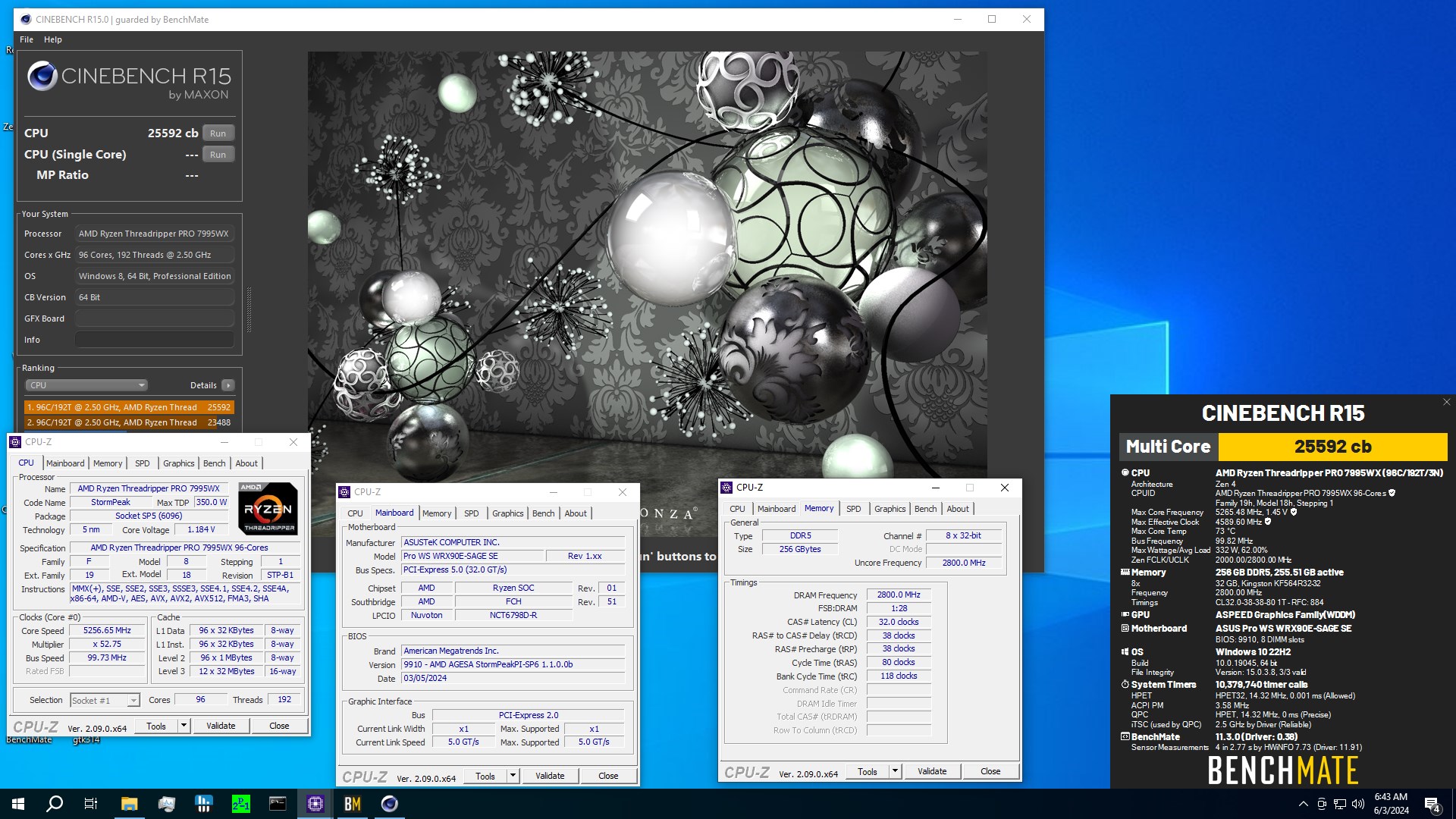The image size is (1456, 819).
Task: Open Command Prompt from the taskbar
Action: pyautogui.click(x=278, y=804)
